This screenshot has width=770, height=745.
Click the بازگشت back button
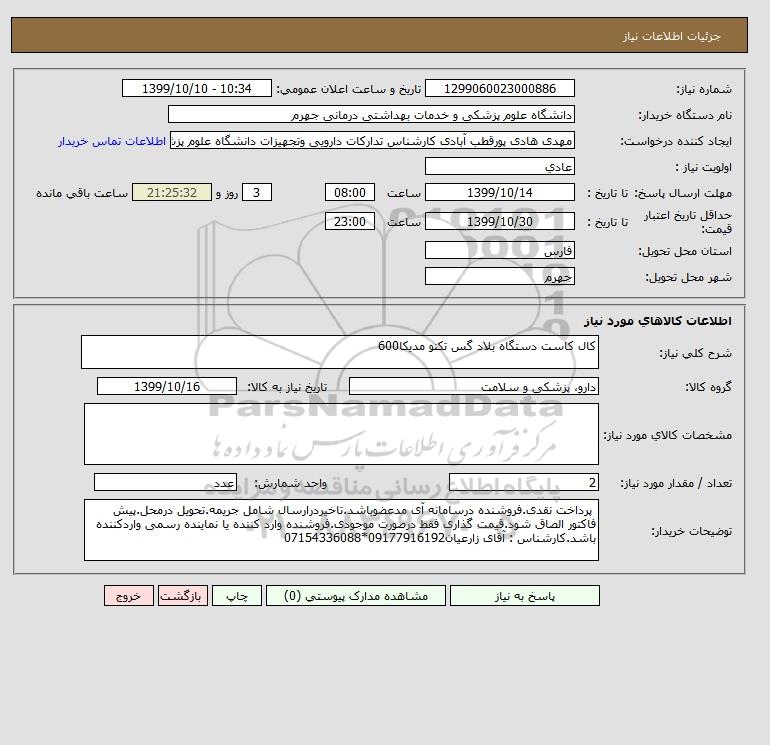(x=183, y=596)
